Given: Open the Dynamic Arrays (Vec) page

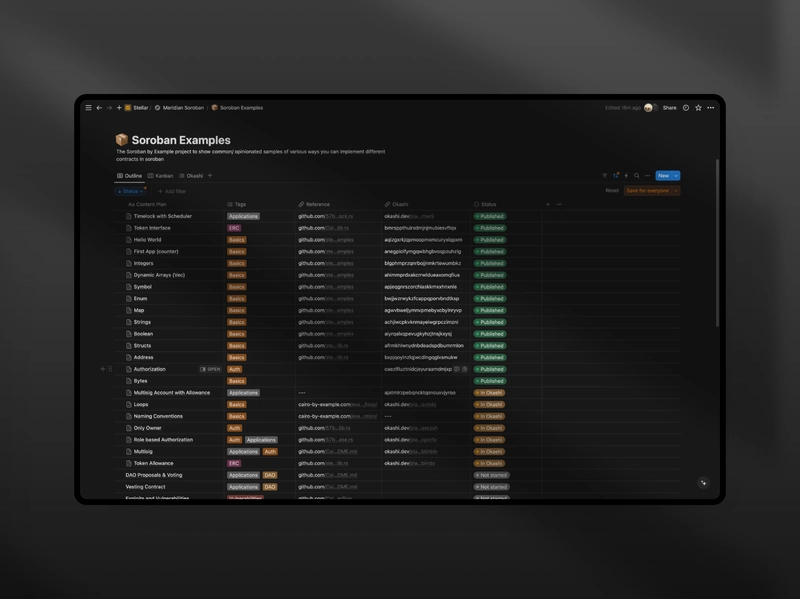Looking at the screenshot, I should [x=159, y=275].
